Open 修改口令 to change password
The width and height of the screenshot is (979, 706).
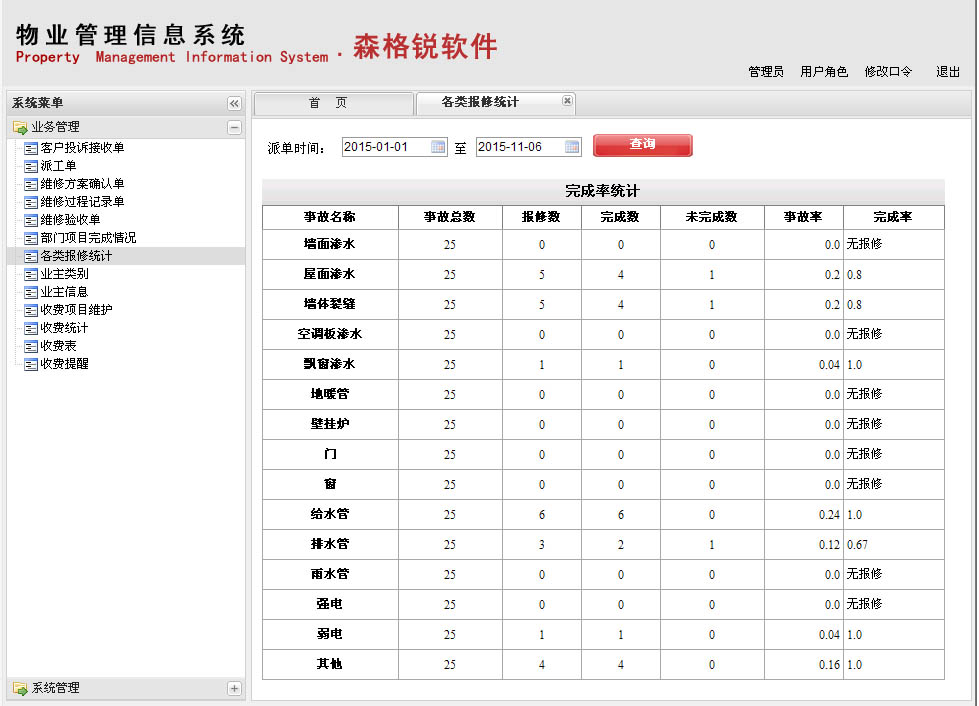pyautogui.click(x=888, y=72)
